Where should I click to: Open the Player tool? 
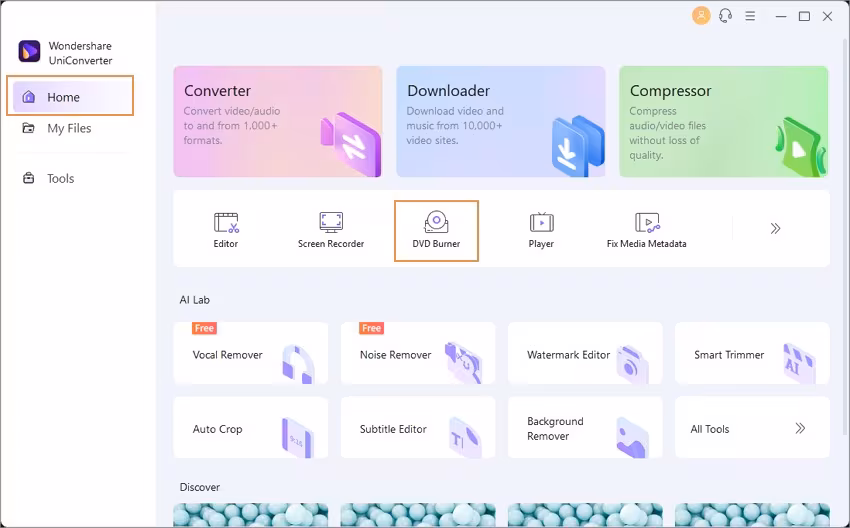(541, 230)
